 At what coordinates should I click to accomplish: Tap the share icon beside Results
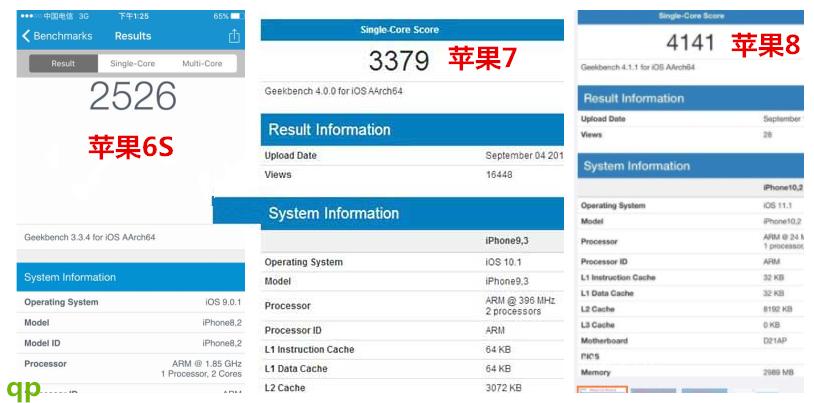[x=234, y=36]
